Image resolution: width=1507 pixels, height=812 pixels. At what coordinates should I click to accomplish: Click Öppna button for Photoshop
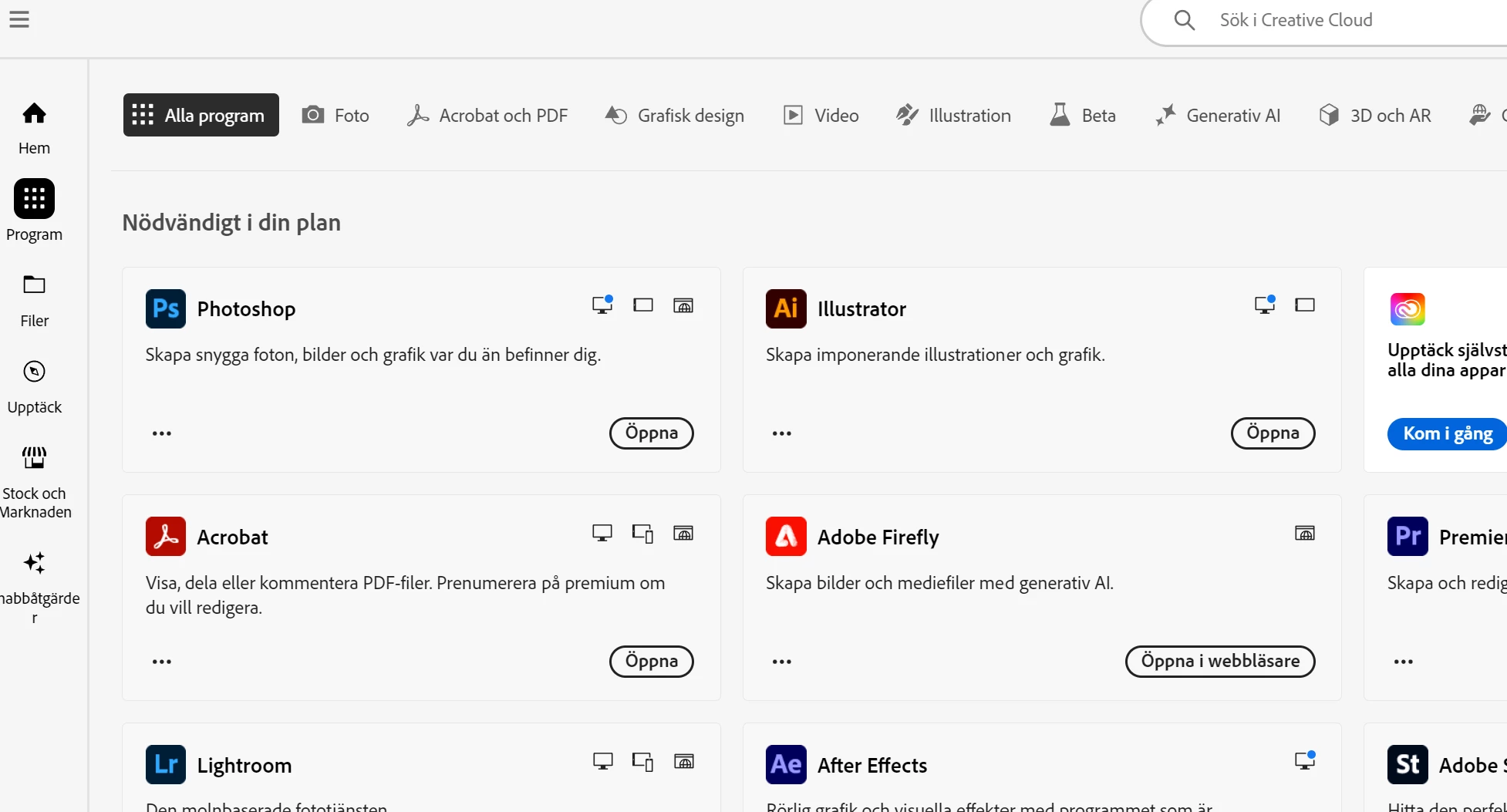pos(652,433)
